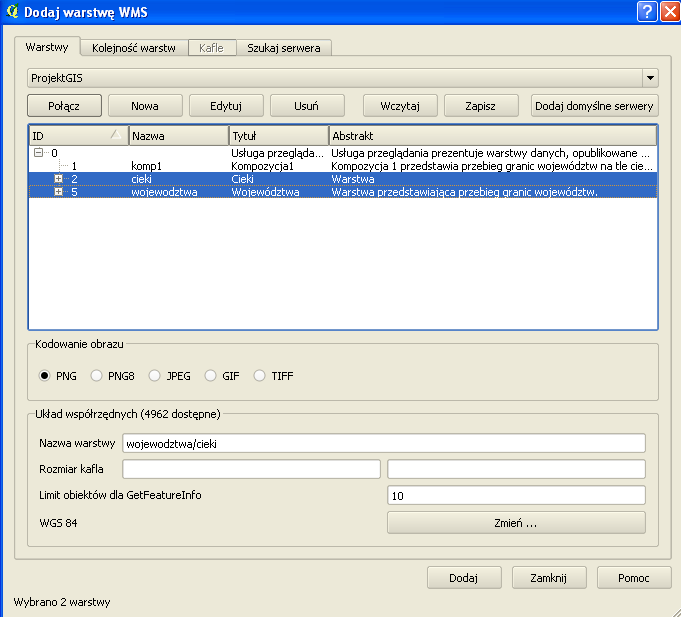Close the Dodaj warstwę WMS dialog
Image resolution: width=681 pixels, height=617 pixels.
coord(670,11)
